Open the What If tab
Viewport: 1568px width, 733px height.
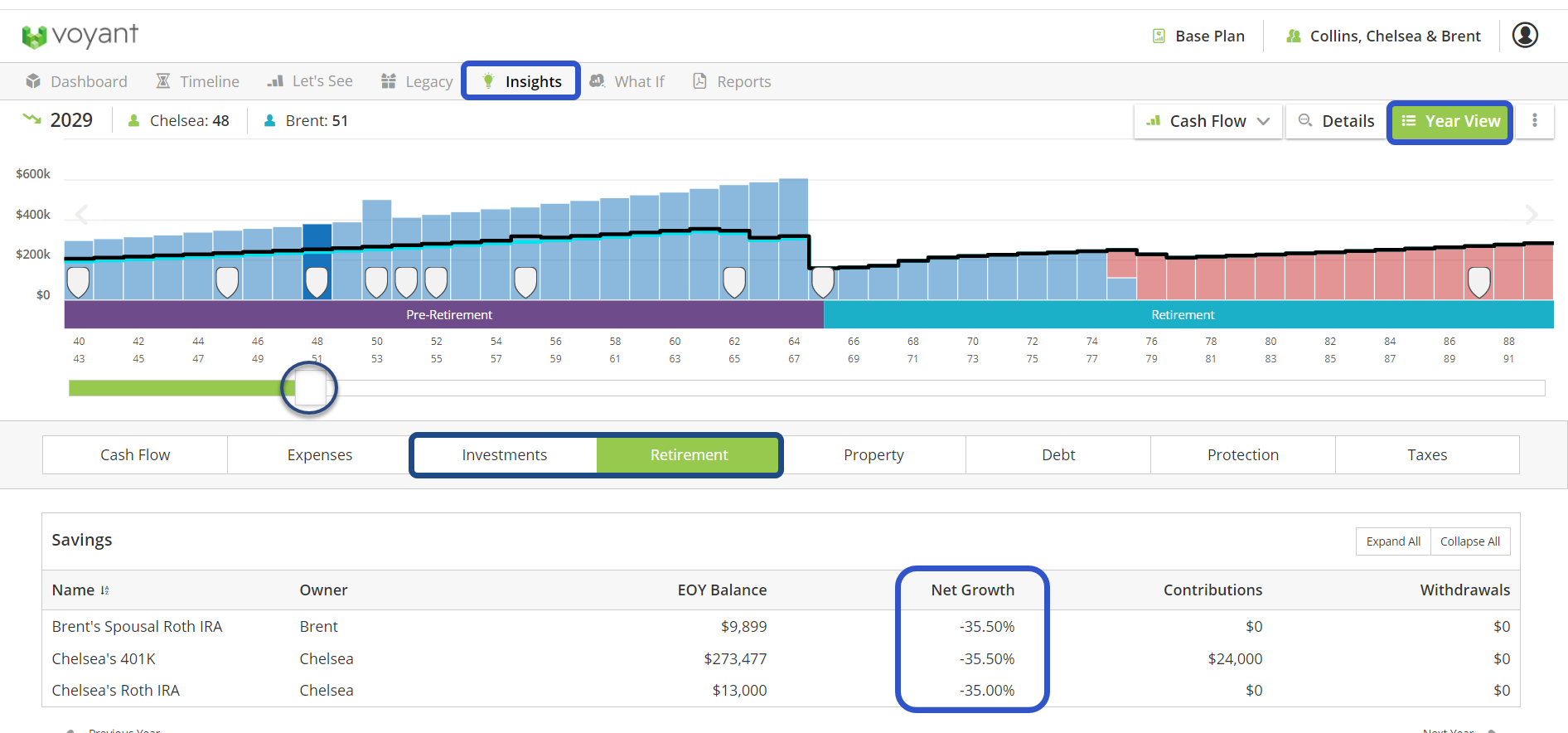click(627, 81)
